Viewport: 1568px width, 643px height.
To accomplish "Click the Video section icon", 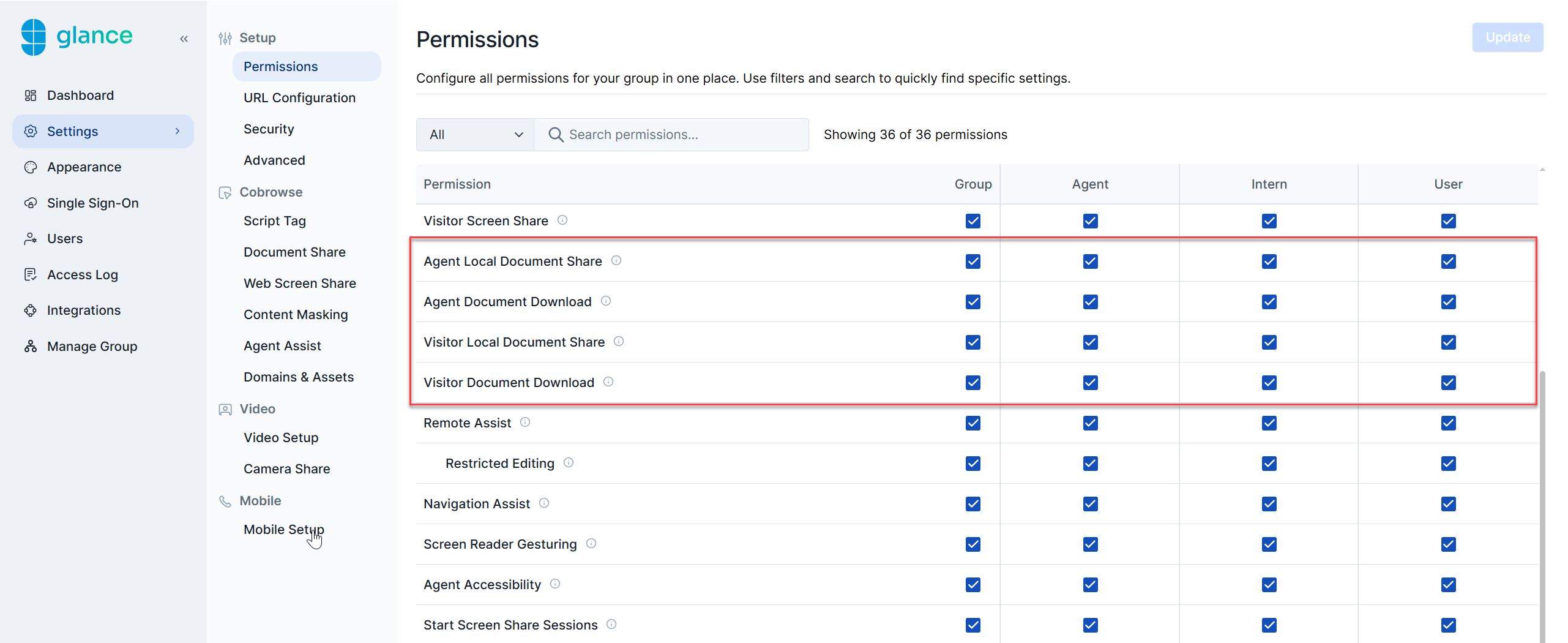I will click(225, 409).
